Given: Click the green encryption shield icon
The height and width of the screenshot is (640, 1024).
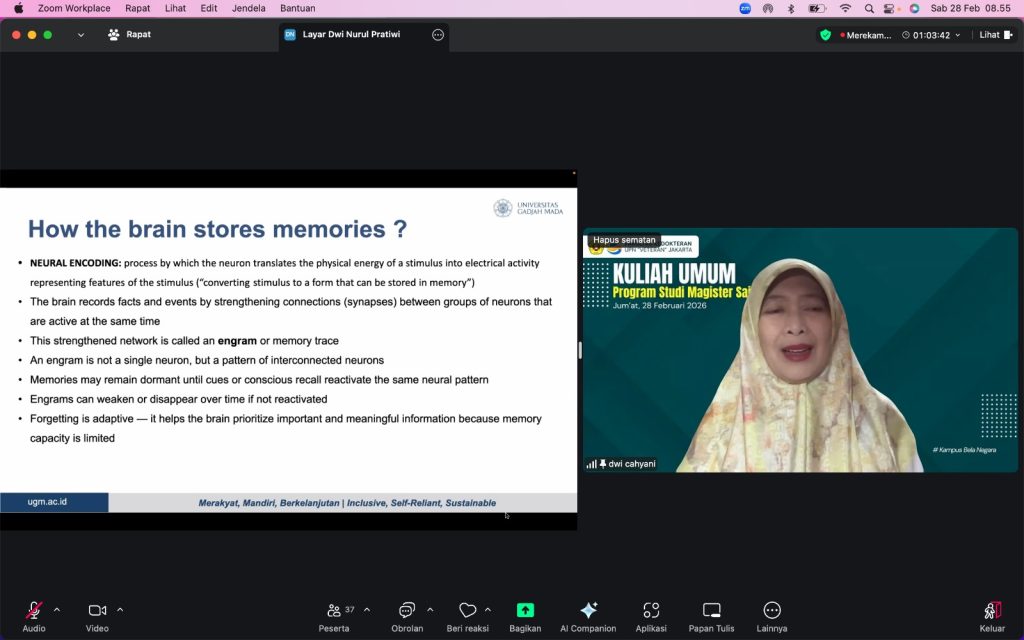Looking at the screenshot, I should (825, 35).
